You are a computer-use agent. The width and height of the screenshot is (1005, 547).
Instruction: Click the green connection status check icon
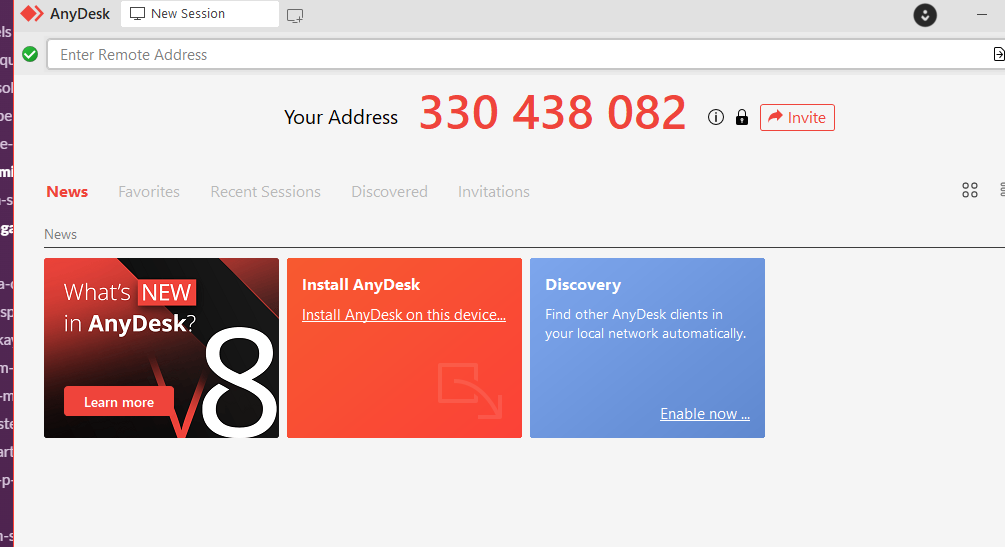pos(30,55)
